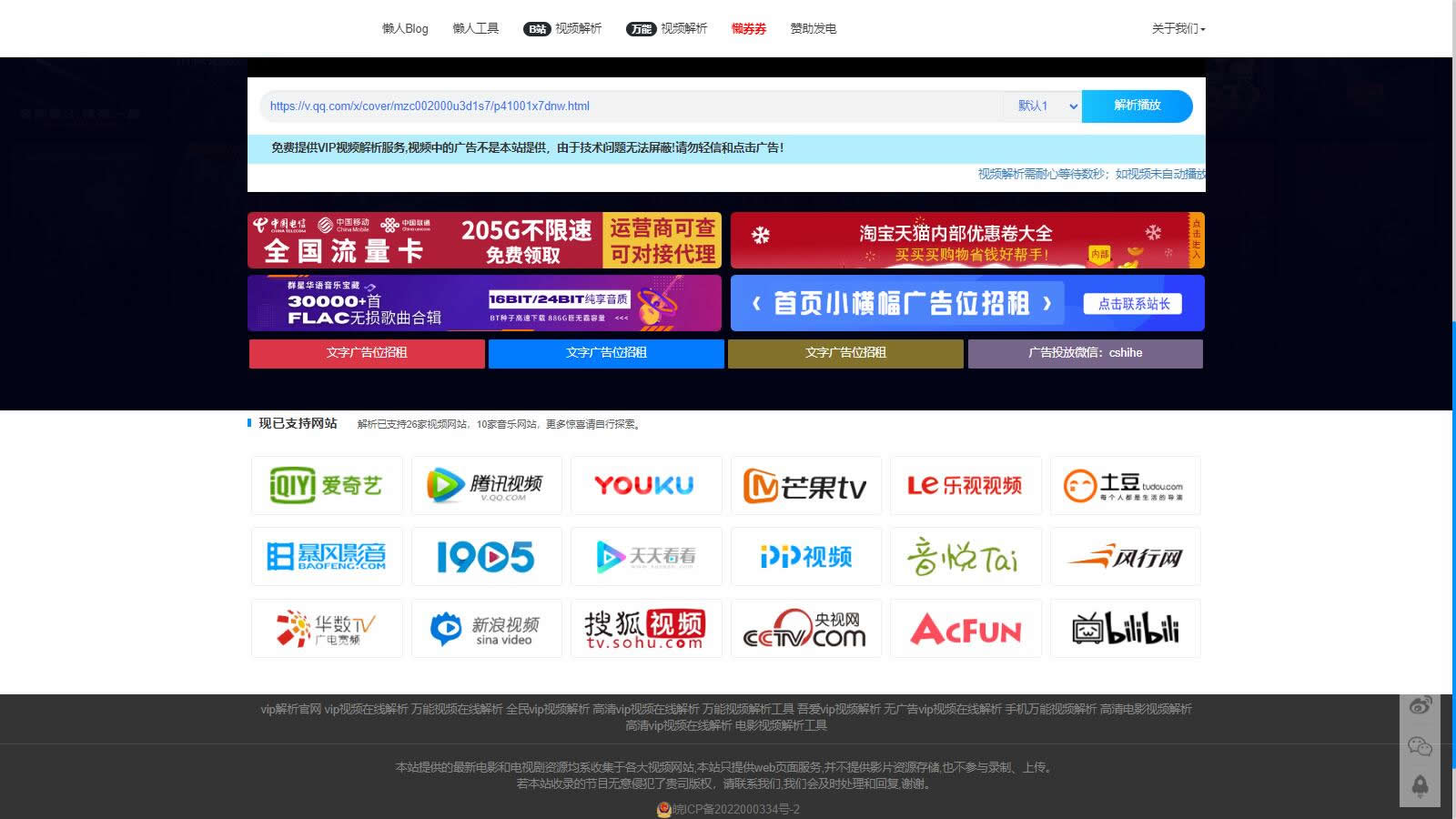The image size is (1456, 819).
Task: Open the 风行网 logo tile
Action: click(1126, 556)
